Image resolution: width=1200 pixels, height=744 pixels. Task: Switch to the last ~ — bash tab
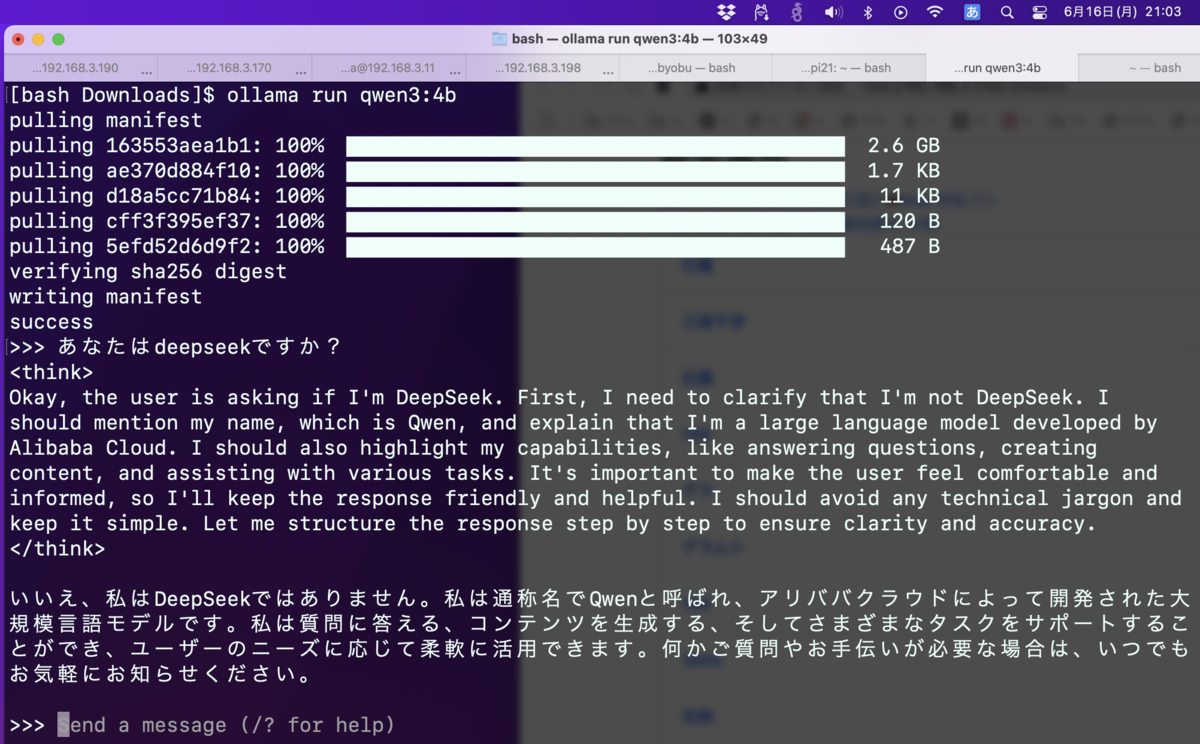pos(1139,68)
